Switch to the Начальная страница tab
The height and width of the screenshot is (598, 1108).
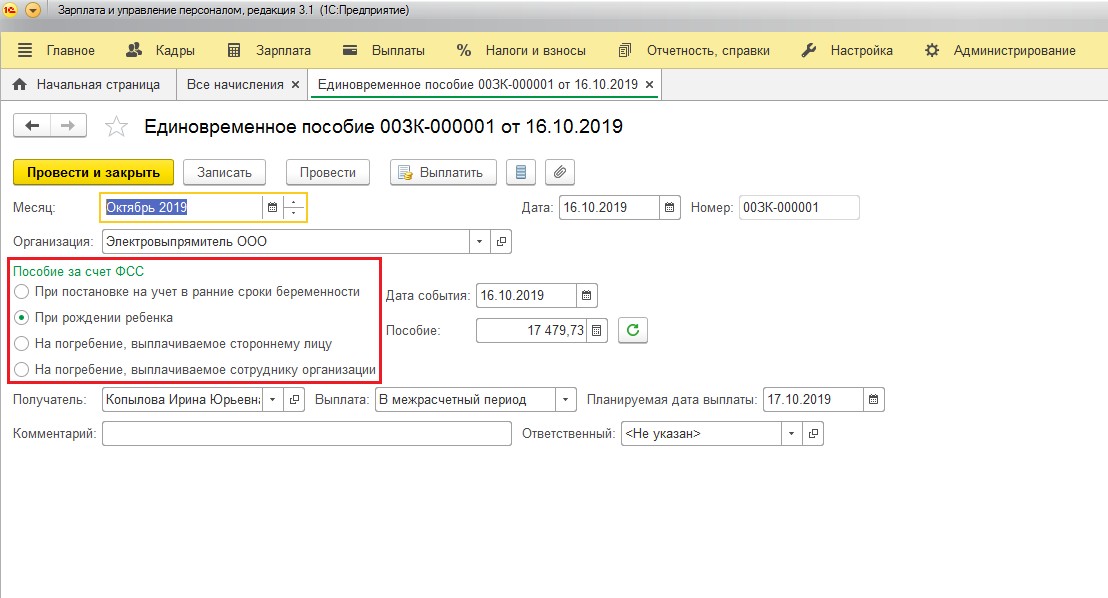86,85
